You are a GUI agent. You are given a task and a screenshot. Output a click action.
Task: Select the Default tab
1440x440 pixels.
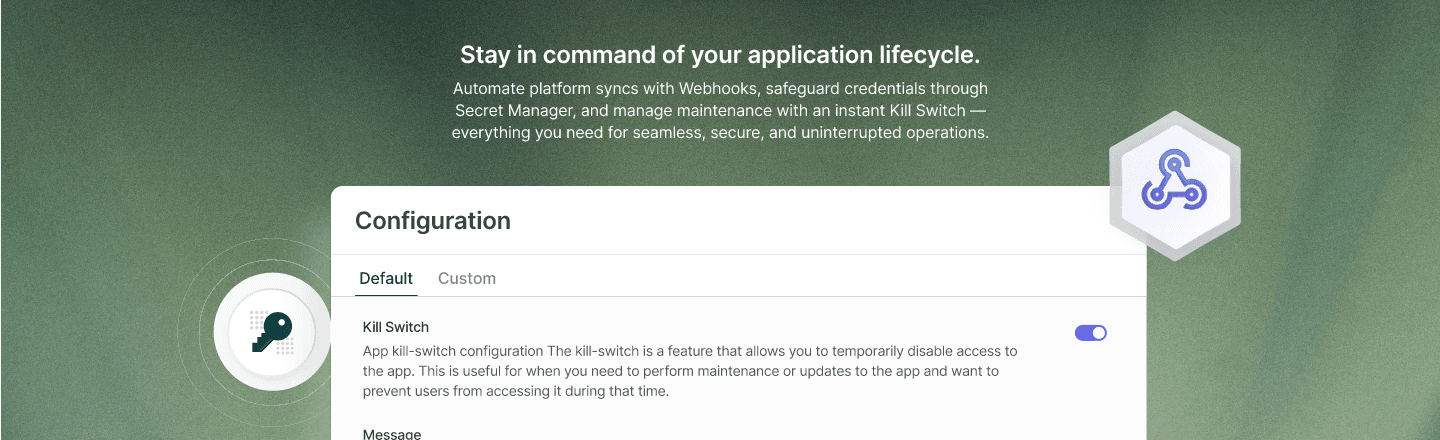tap(386, 278)
